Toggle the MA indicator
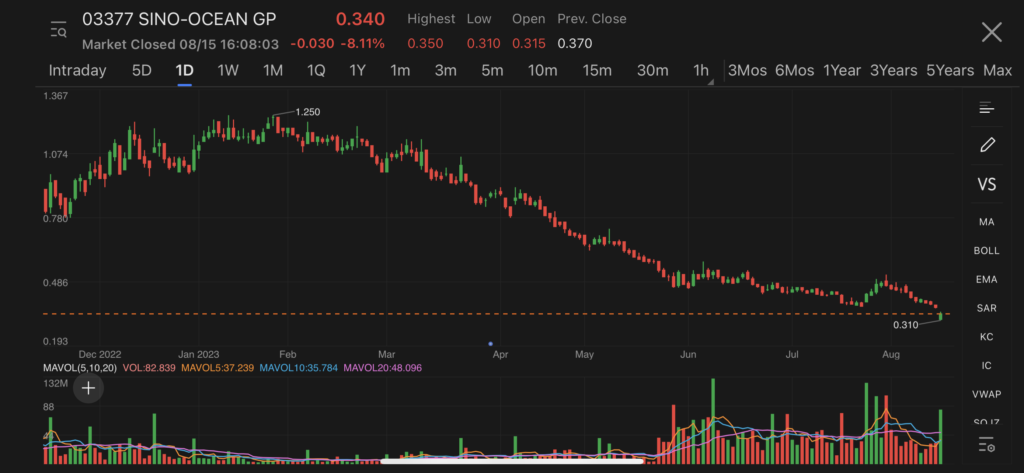Image resolution: width=1024 pixels, height=473 pixels. click(x=986, y=222)
